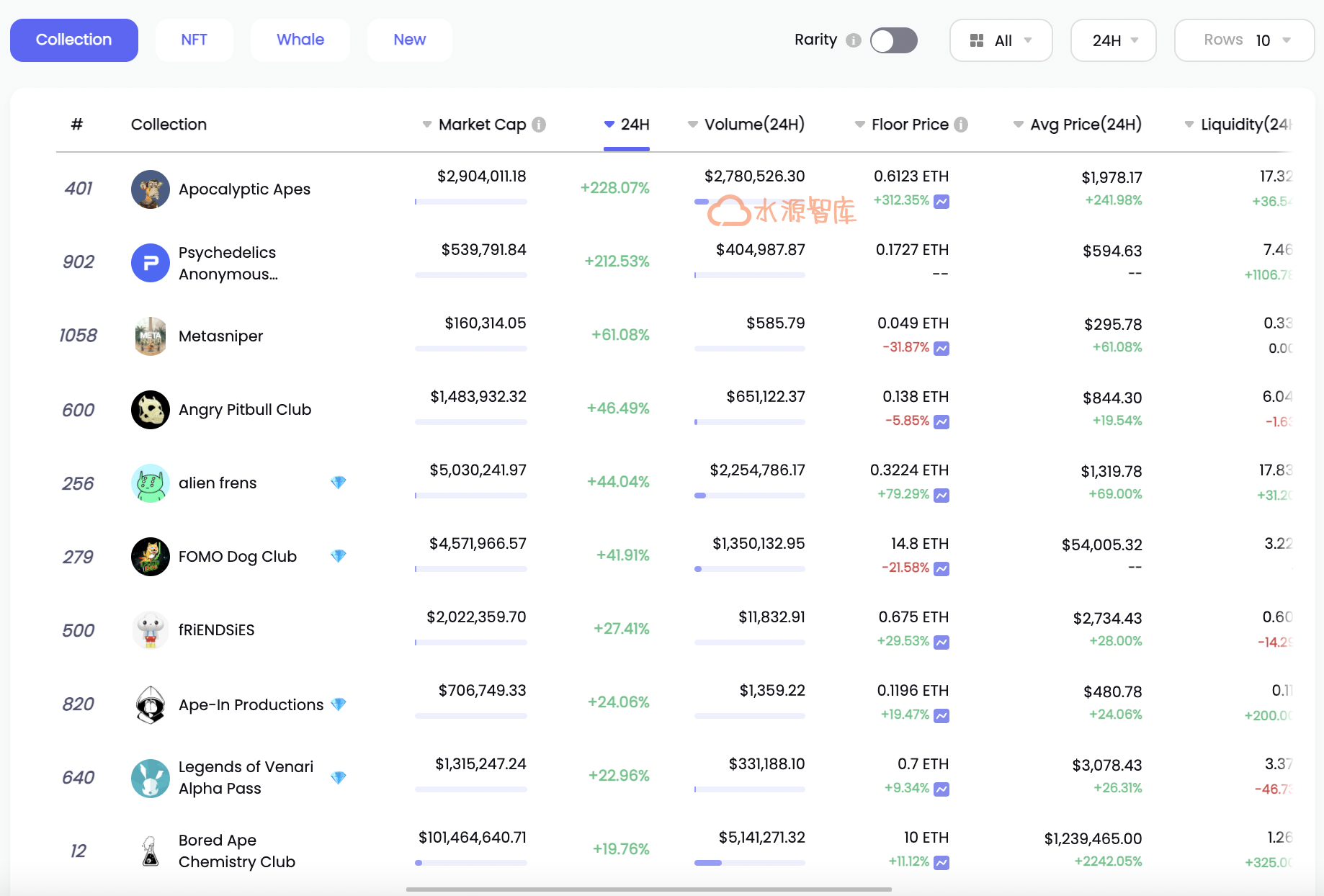The width and height of the screenshot is (1324, 896).
Task: Click the +212.53% change for Psychedelics Anonymous
Action: click(x=617, y=261)
